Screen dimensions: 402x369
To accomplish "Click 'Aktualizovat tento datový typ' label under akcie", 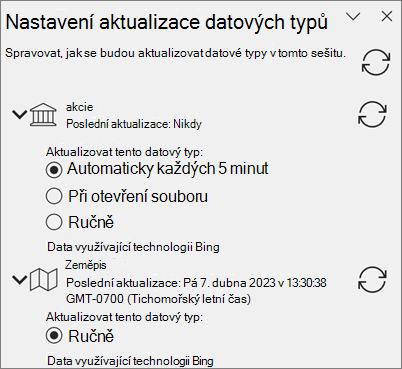I will pos(124,152).
